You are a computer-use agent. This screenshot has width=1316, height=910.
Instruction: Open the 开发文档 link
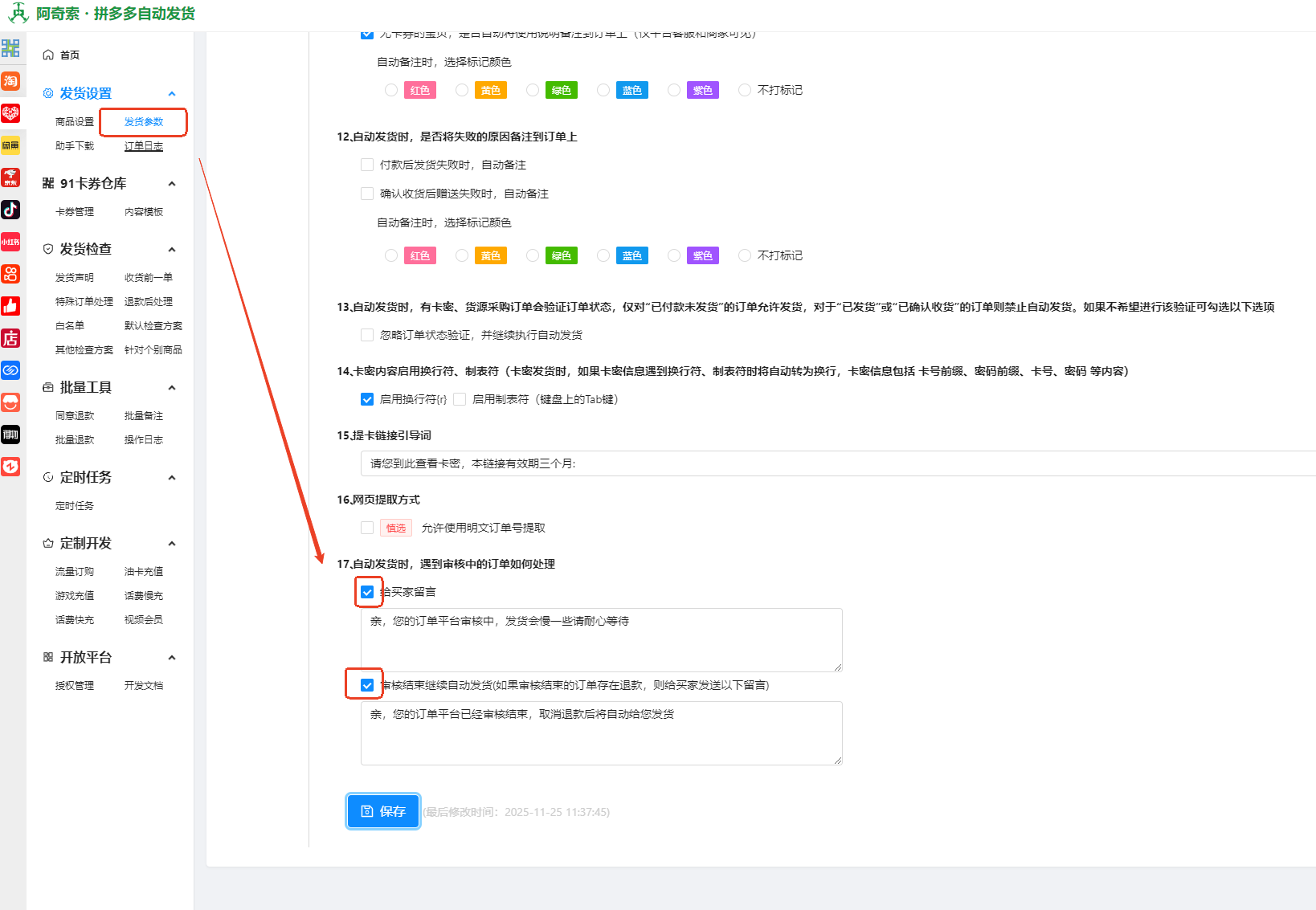144,686
